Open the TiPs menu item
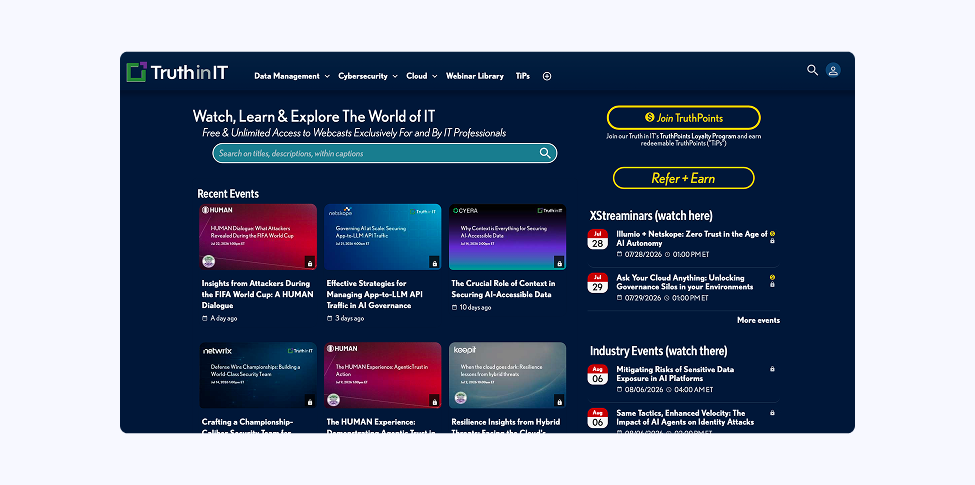The height and width of the screenshot is (485, 975). (x=522, y=76)
